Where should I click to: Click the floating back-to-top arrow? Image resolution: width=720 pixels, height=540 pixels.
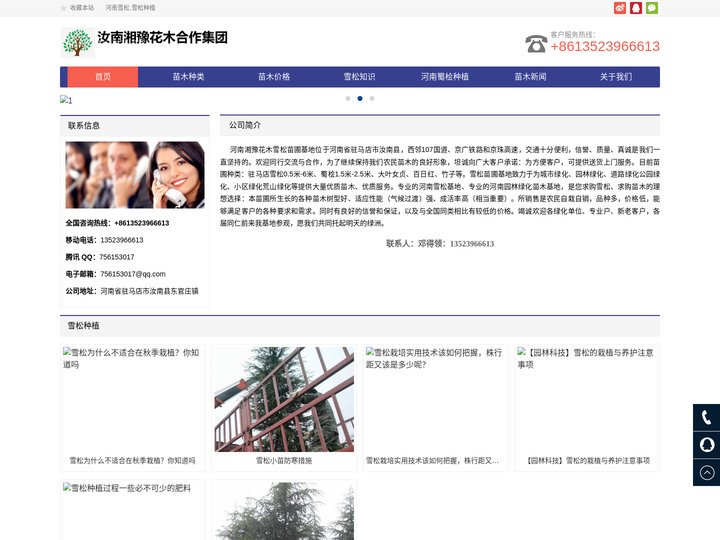707,472
